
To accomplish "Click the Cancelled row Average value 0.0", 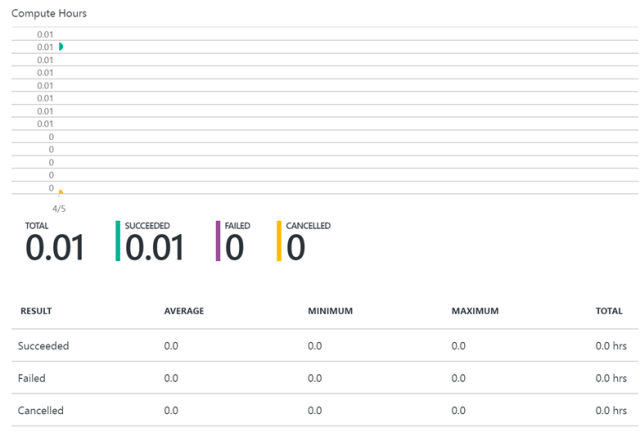I will click(171, 410).
